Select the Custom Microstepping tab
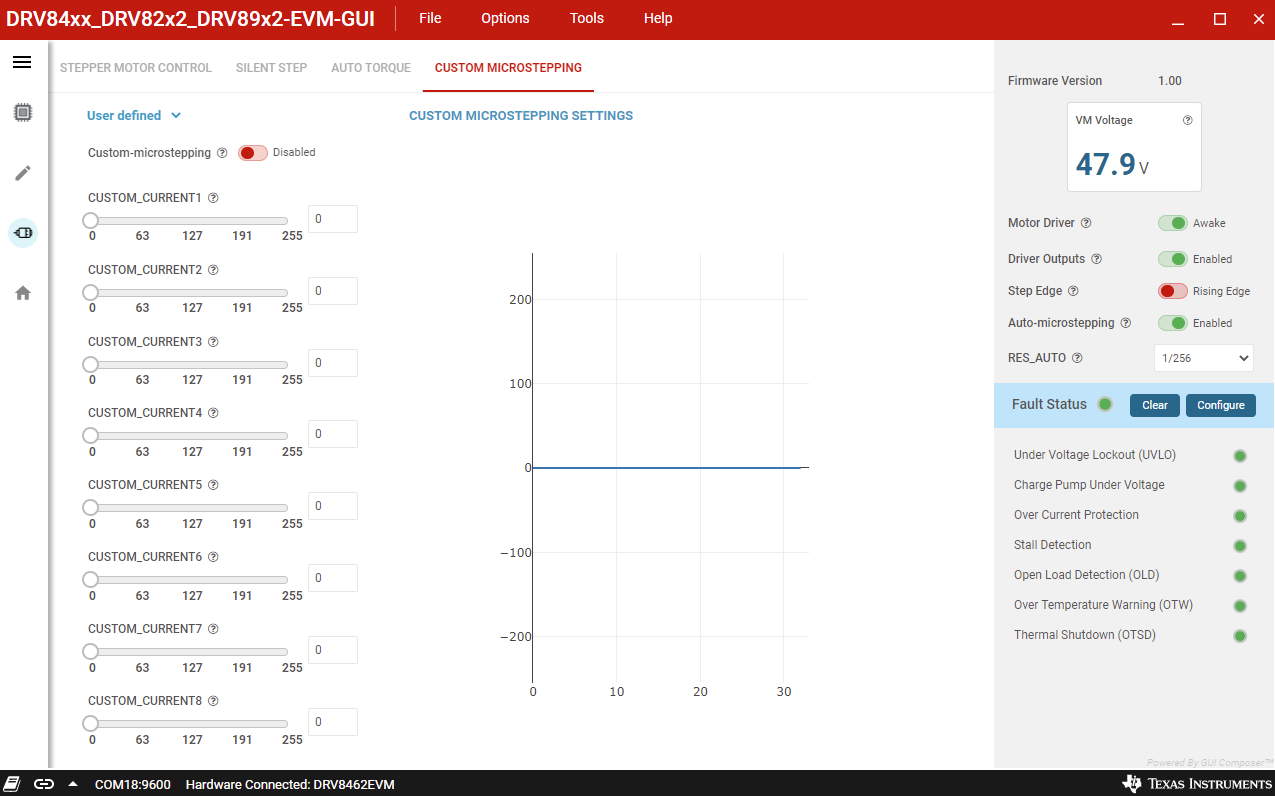Screen dimensions: 1275x796 click(x=508, y=68)
